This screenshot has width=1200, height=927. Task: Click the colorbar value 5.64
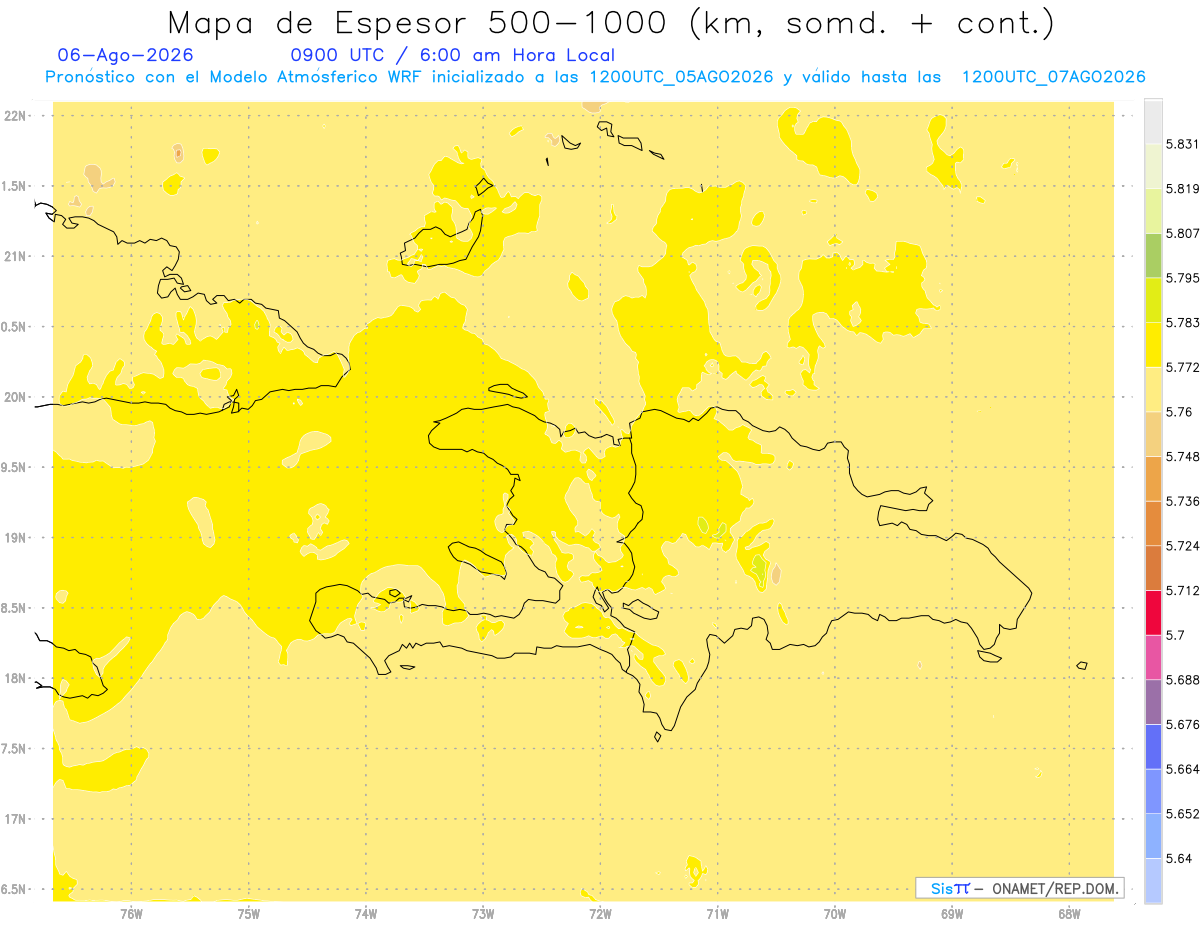1179,859
